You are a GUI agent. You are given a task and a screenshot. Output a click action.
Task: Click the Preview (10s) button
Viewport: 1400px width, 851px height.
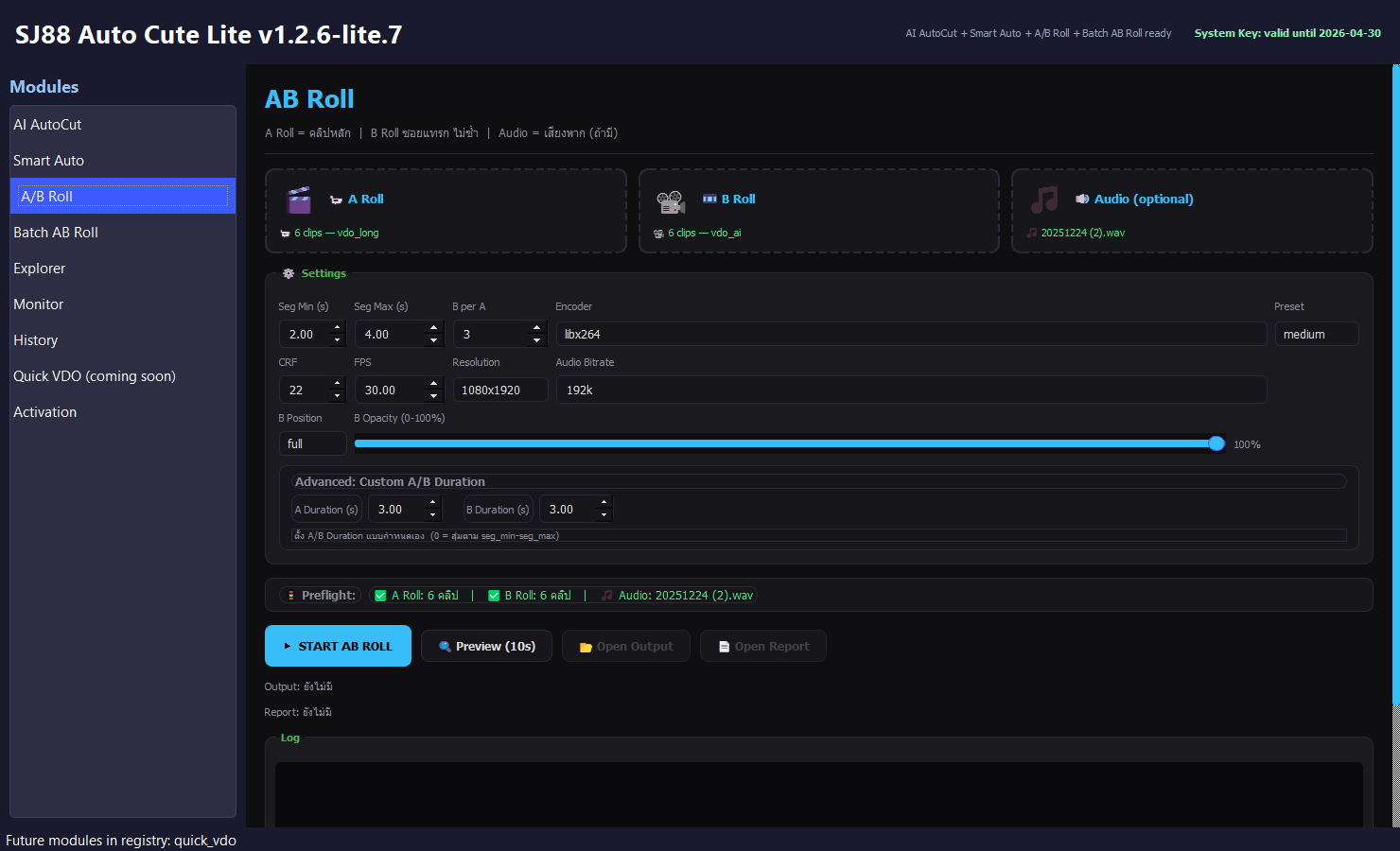[486, 646]
